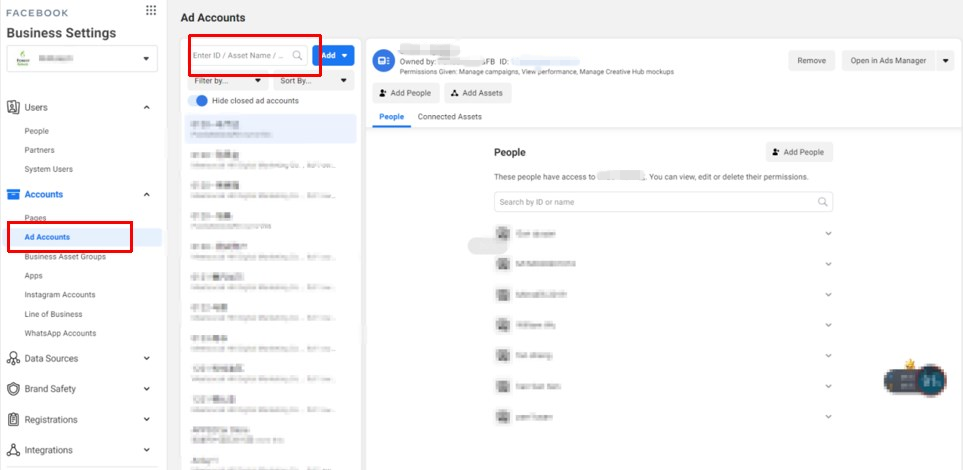The image size is (963, 470).
Task: Open the Sort By dropdown
Action: tap(314, 81)
